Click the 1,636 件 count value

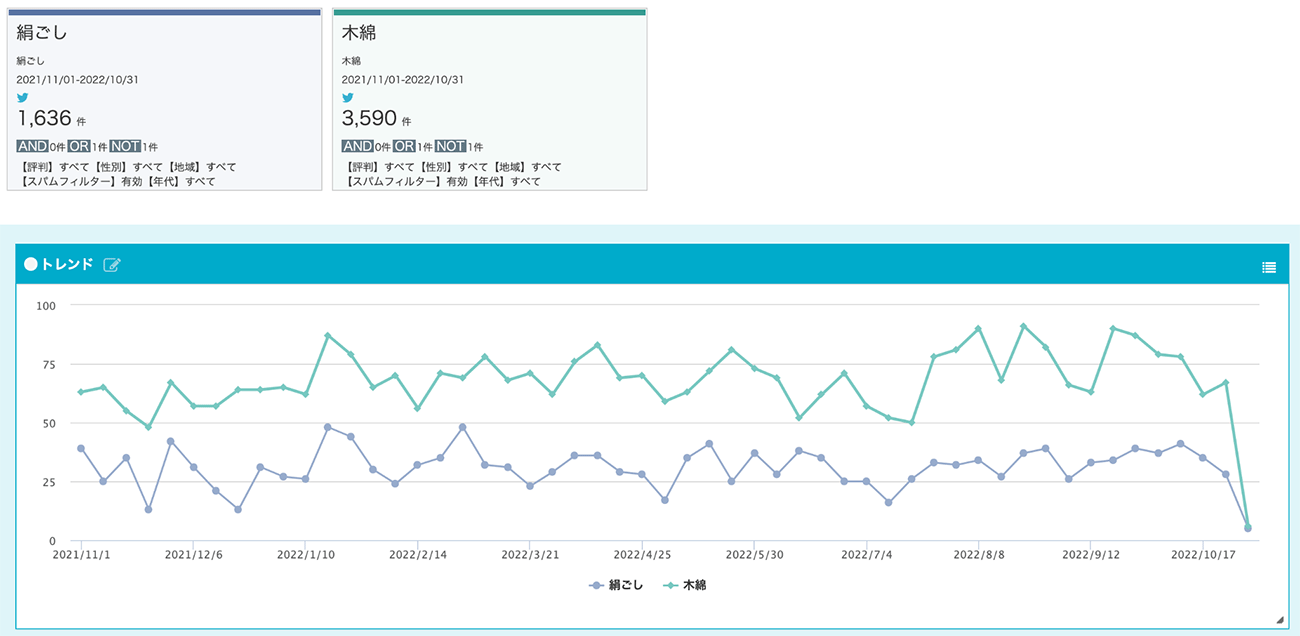pyautogui.click(x=51, y=119)
